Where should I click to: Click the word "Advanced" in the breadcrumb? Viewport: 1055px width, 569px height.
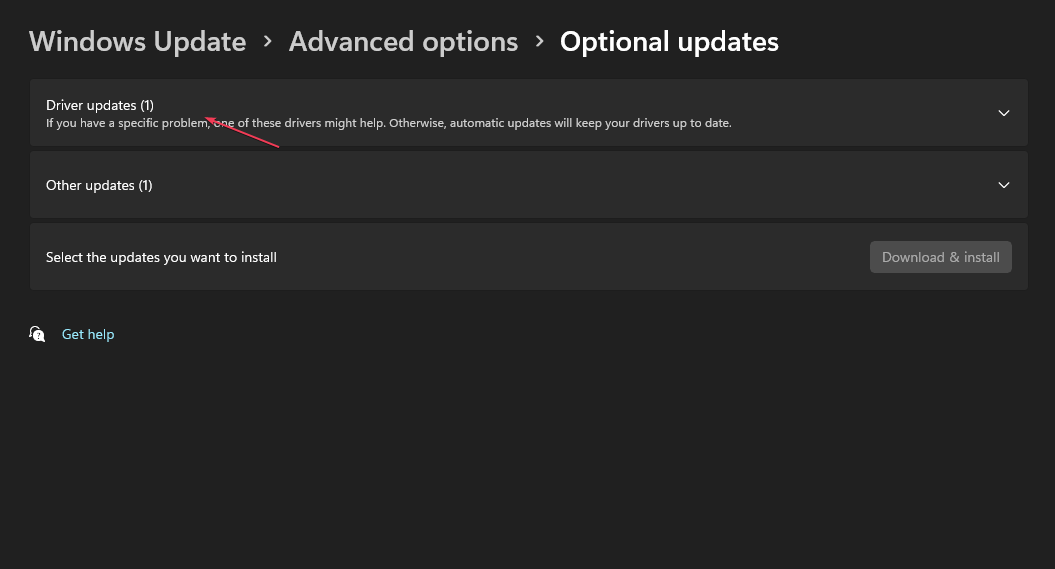click(350, 42)
